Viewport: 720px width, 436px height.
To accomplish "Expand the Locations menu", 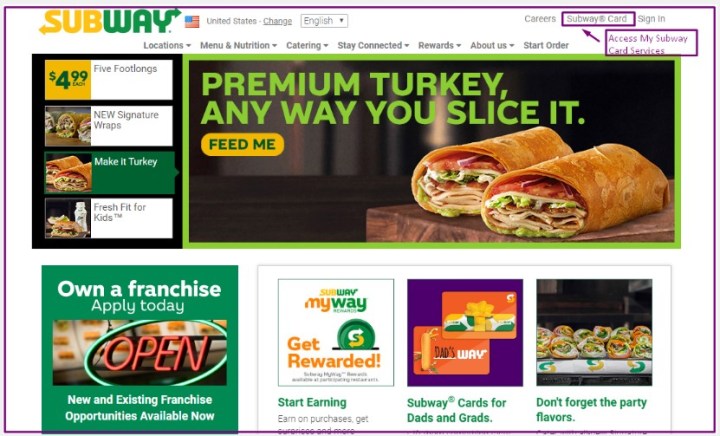I will click(167, 45).
